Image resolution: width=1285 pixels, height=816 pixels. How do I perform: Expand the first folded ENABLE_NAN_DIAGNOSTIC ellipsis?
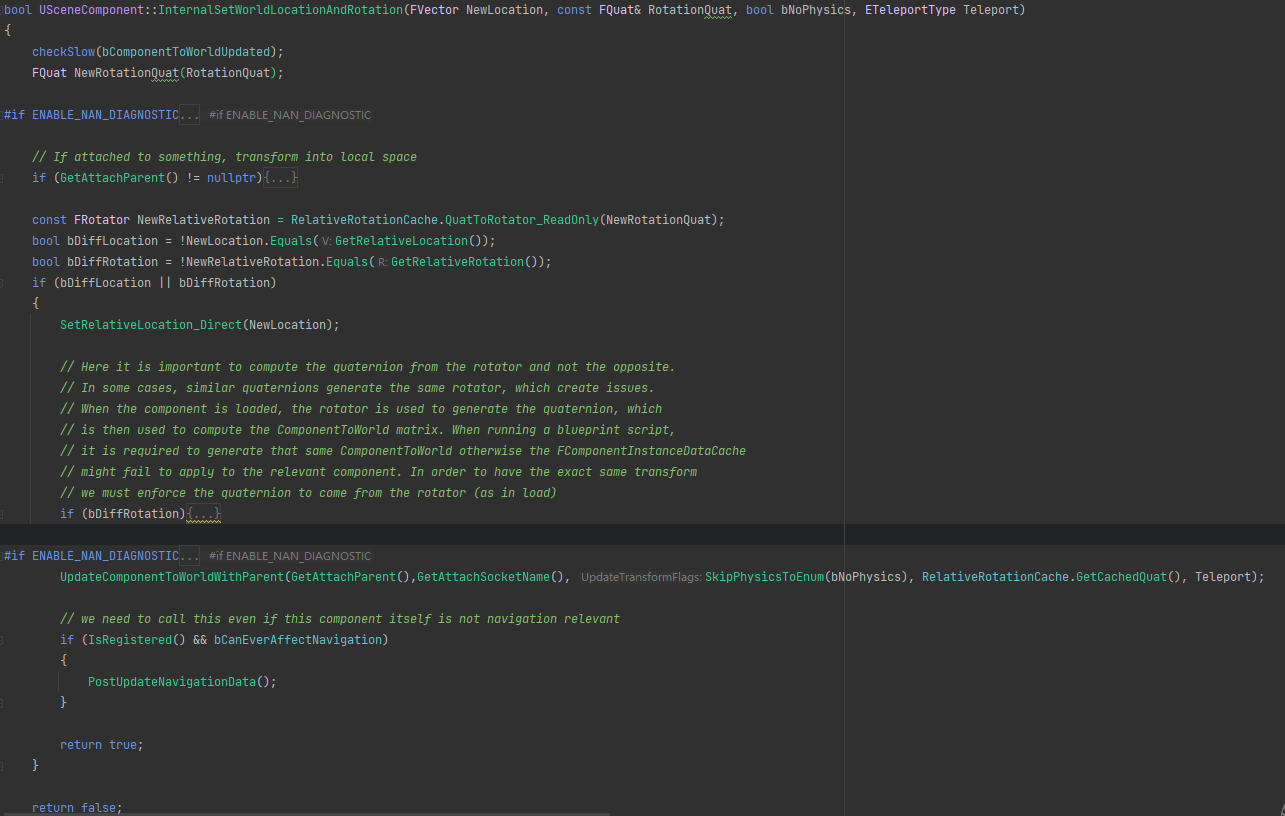189,115
